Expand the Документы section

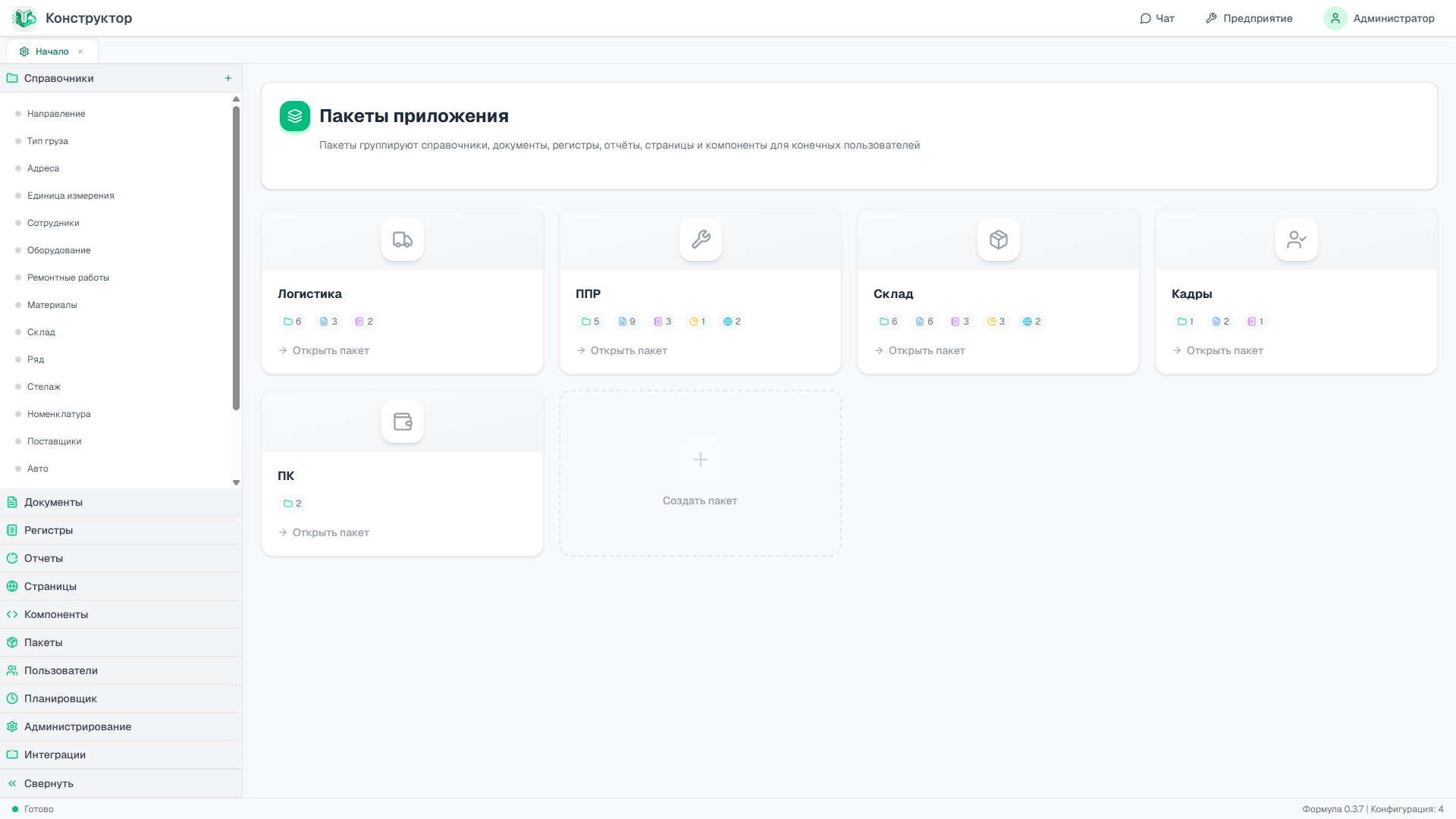(x=121, y=502)
